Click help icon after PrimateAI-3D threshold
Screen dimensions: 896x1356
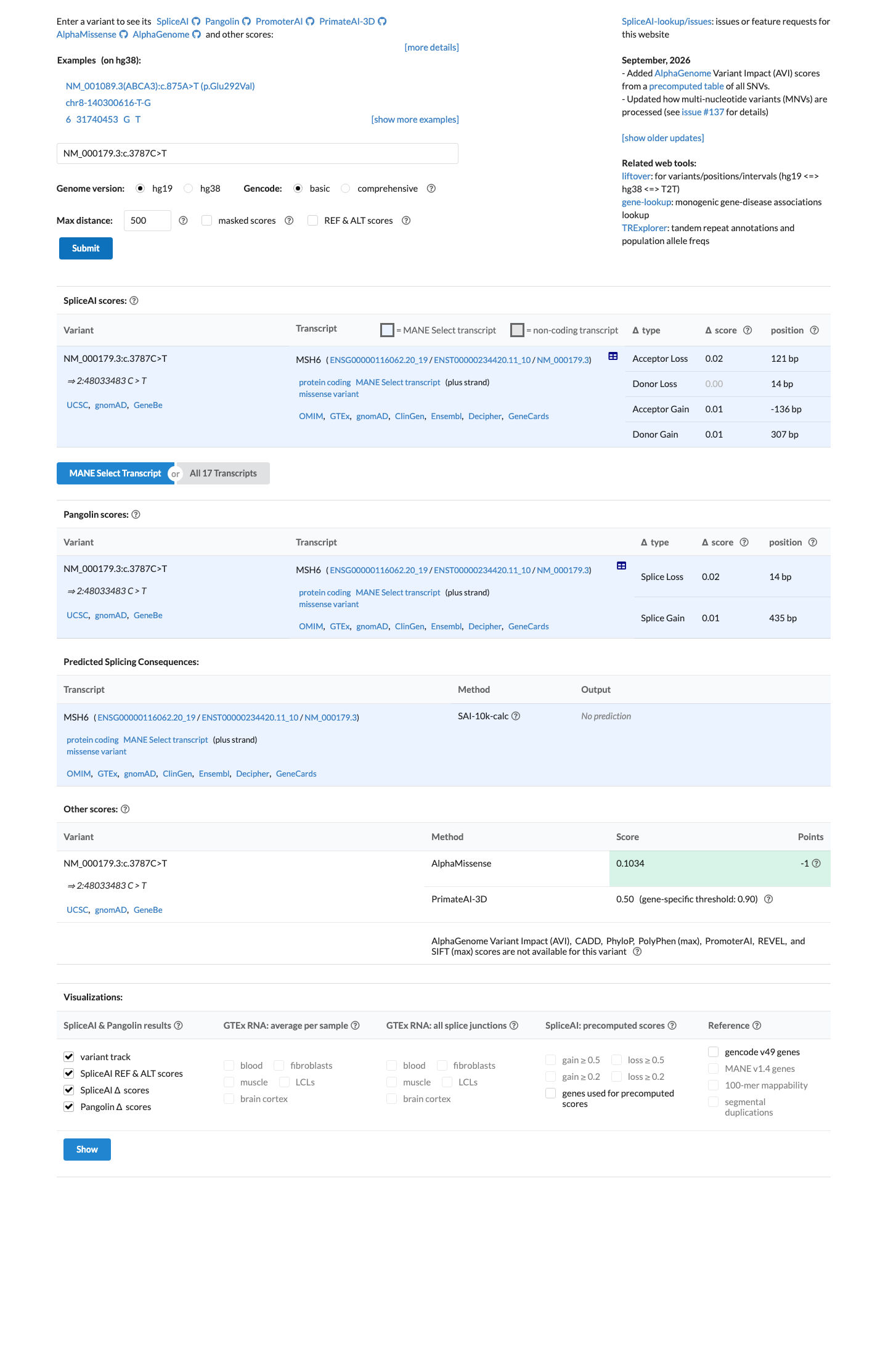(768, 899)
